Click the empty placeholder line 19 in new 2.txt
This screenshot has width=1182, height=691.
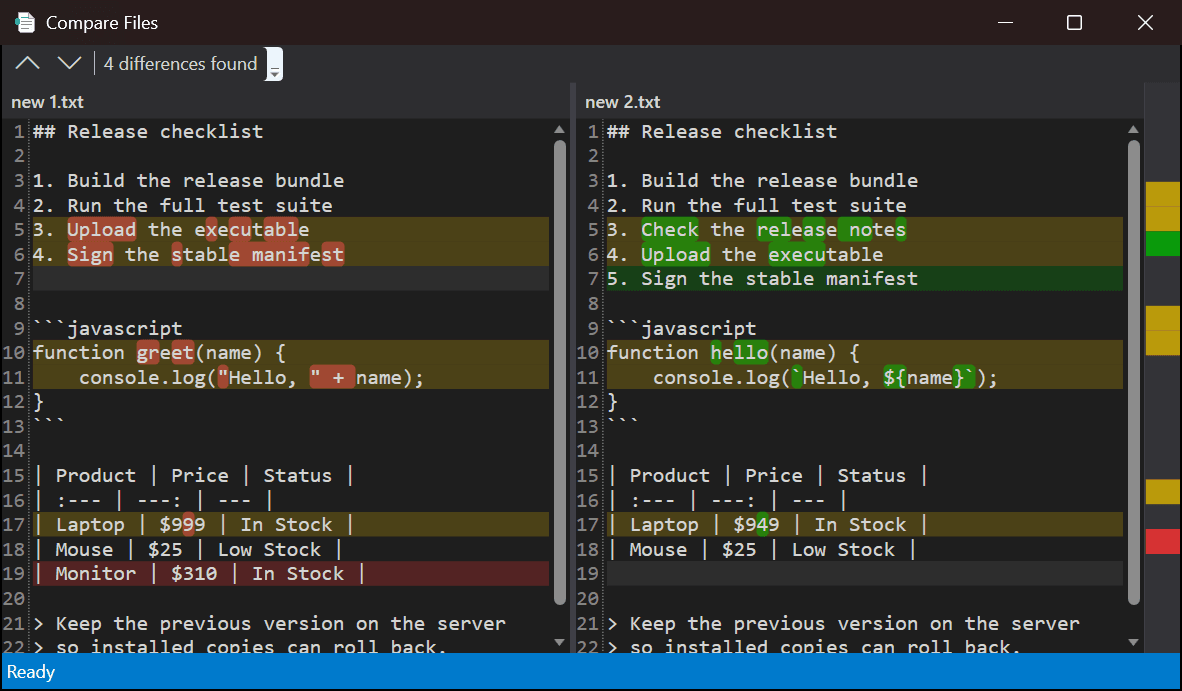click(x=865, y=573)
